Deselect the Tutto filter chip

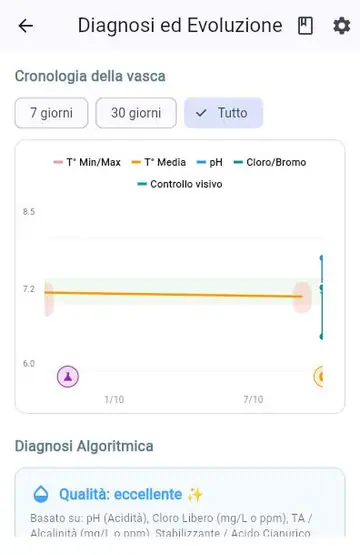[x=223, y=113]
